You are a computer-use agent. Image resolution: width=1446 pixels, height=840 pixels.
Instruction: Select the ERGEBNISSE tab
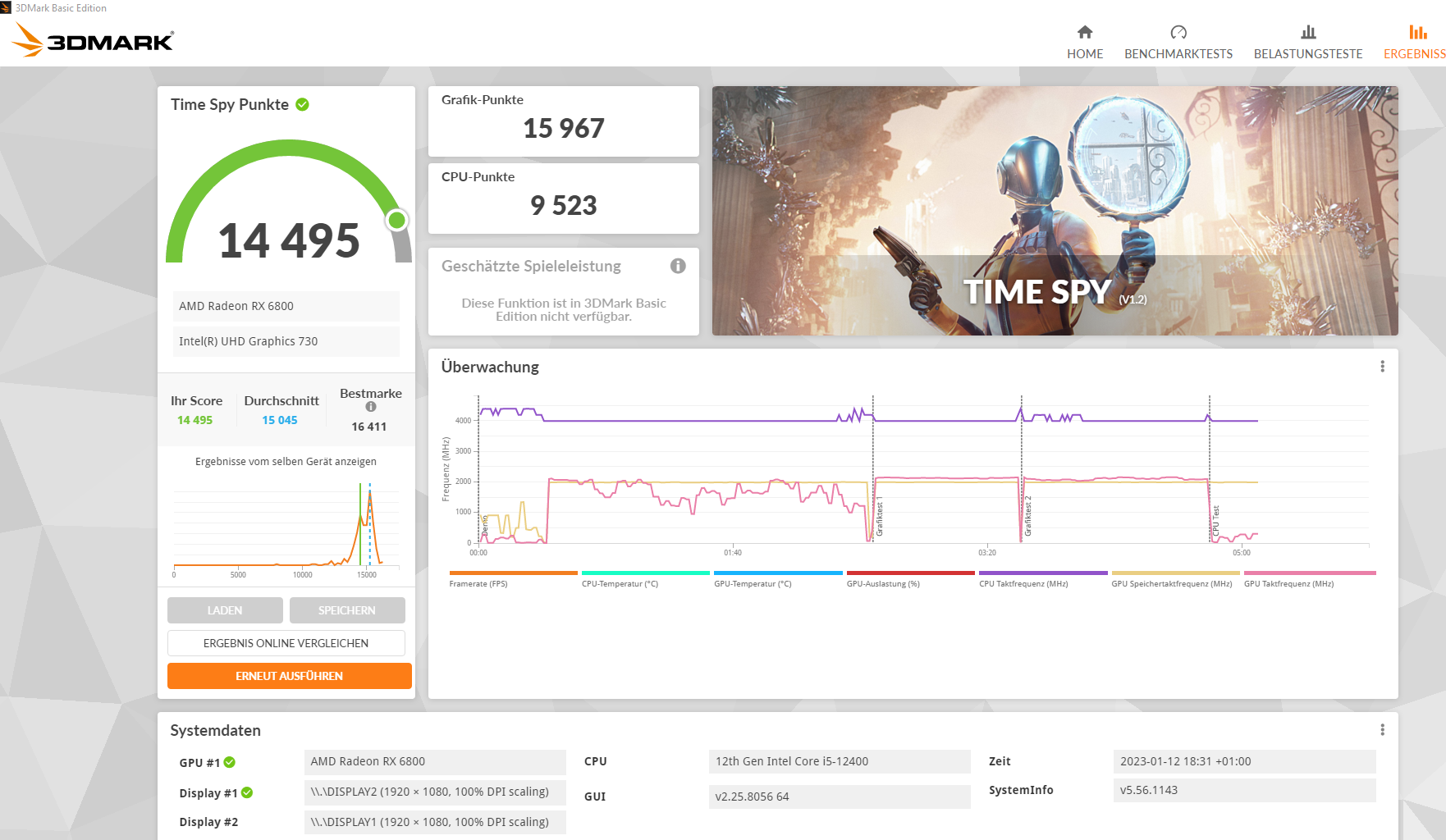pyautogui.click(x=1415, y=42)
